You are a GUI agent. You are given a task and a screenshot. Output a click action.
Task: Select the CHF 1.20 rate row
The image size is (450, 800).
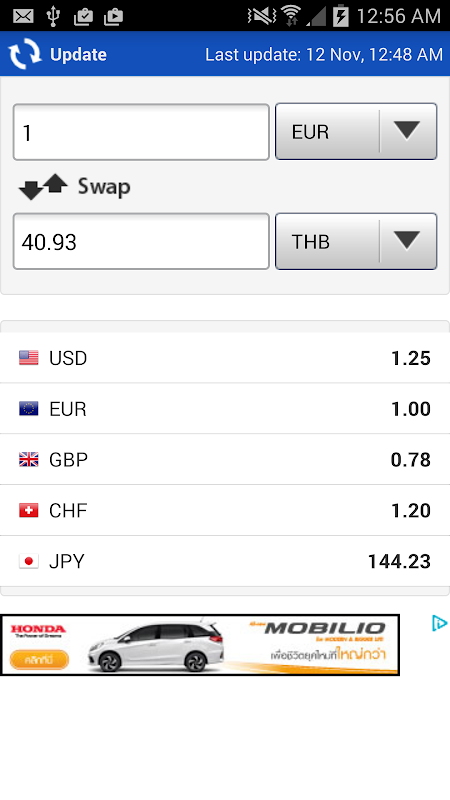pos(225,510)
